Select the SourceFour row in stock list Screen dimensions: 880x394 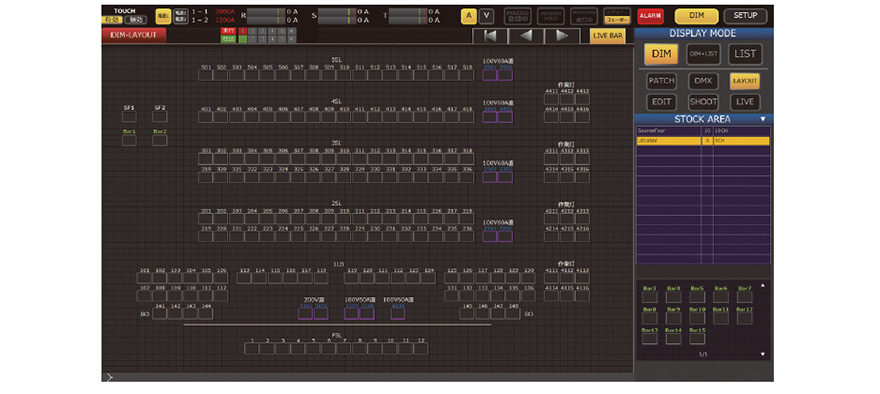pos(703,131)
